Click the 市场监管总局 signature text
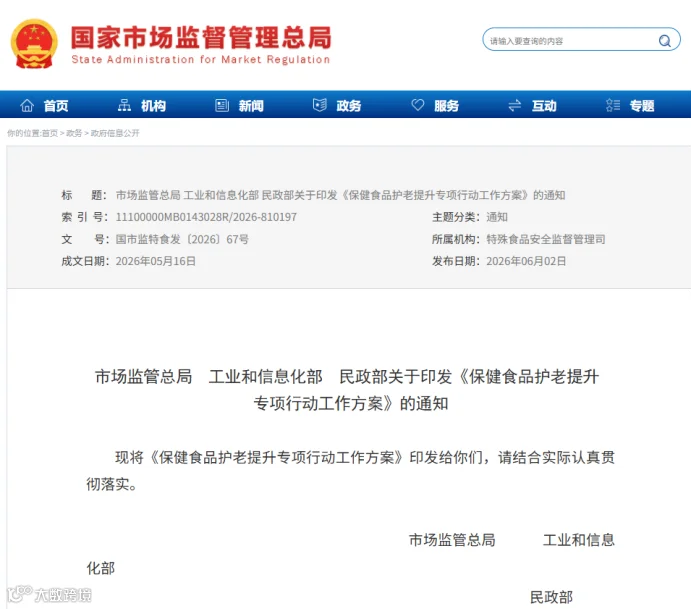The image size is (692, 609). [x=452, y=540]
